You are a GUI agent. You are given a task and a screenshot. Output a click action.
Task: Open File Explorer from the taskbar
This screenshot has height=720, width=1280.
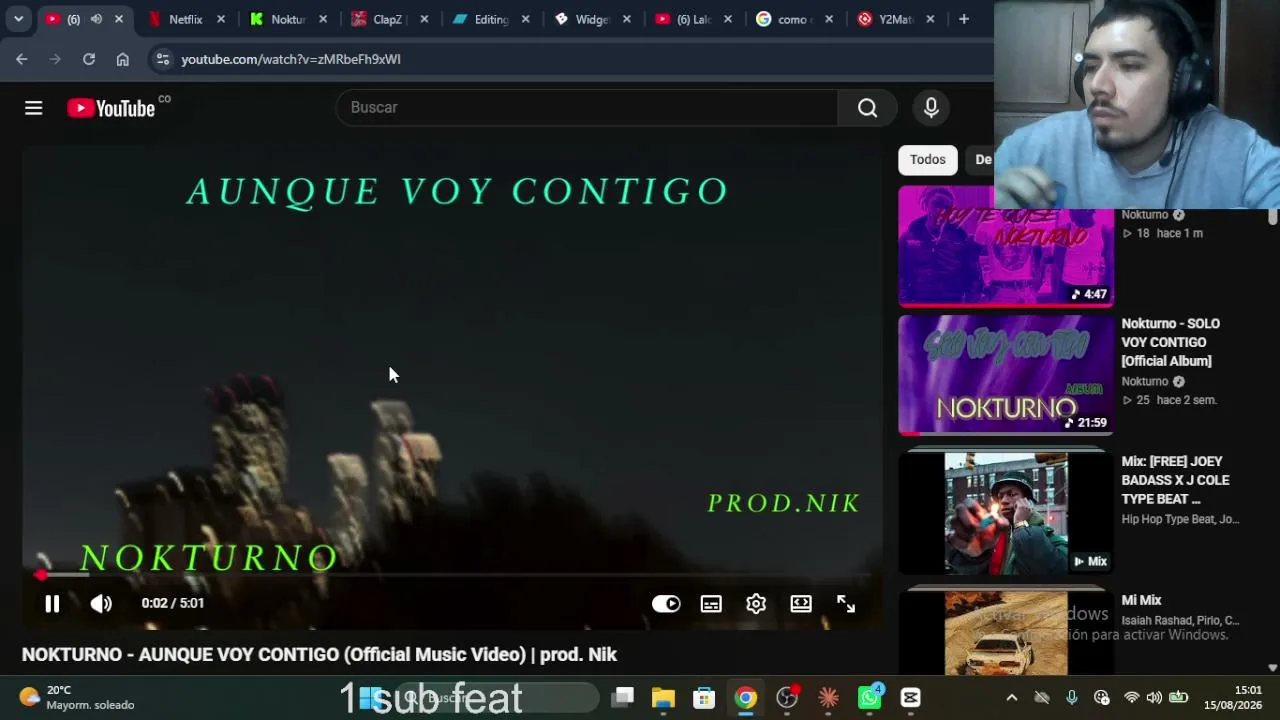663,697
